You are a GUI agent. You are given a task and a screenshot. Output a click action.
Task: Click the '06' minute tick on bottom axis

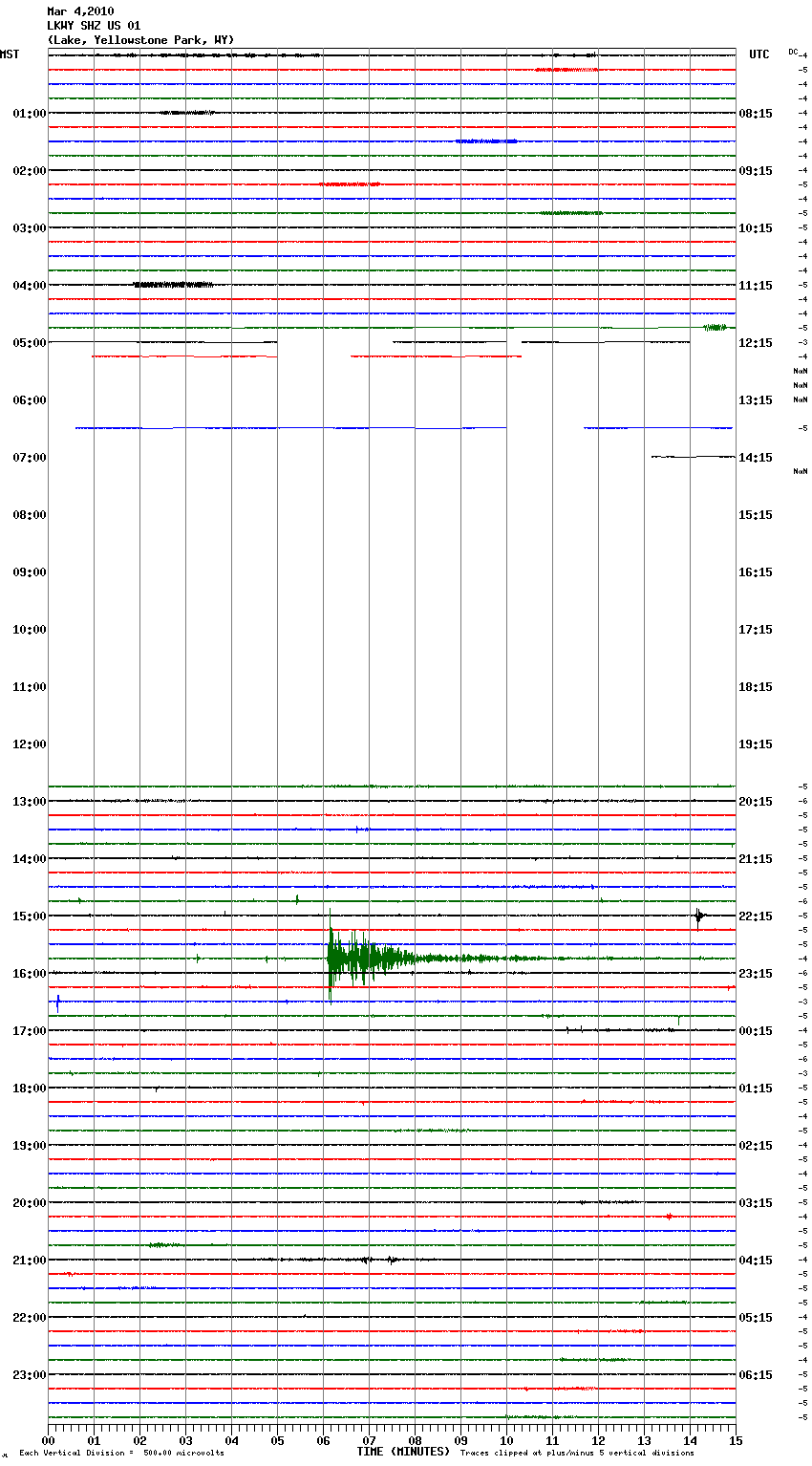(x=323, y=1440)
